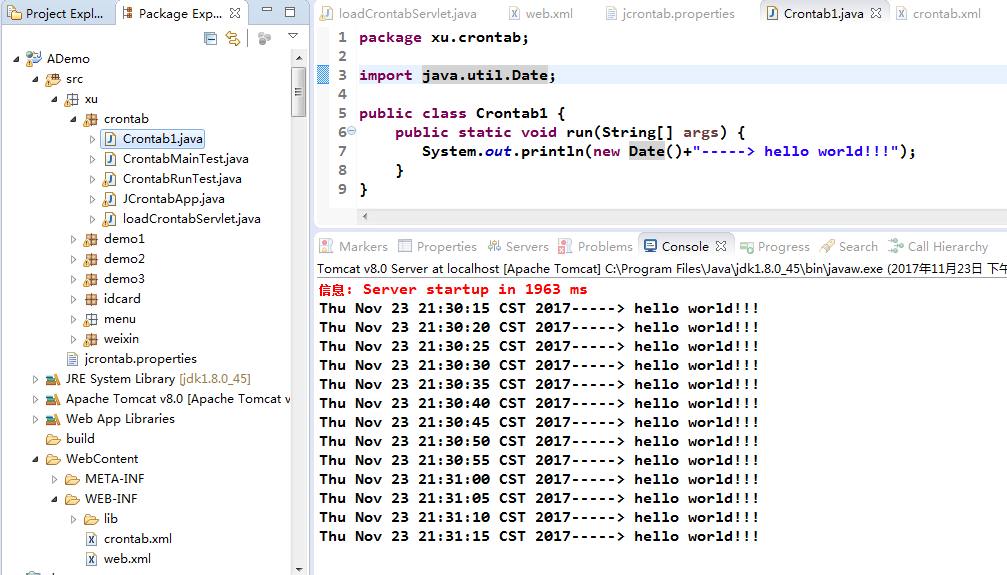Expand the demo1 package
The image size is (1007, 575).
point(73,239)
